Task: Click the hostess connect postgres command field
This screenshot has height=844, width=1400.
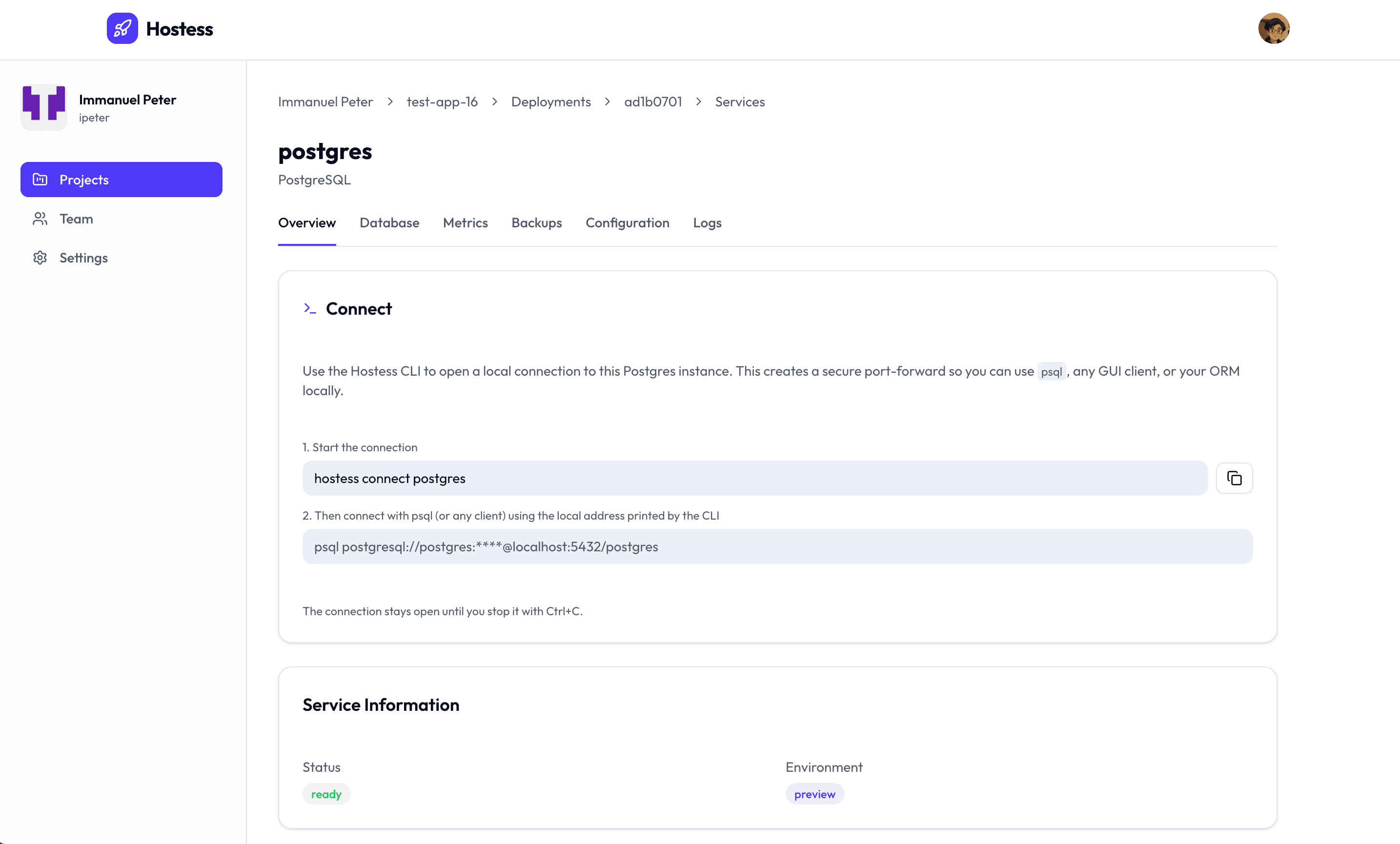Action: (754, 478)
